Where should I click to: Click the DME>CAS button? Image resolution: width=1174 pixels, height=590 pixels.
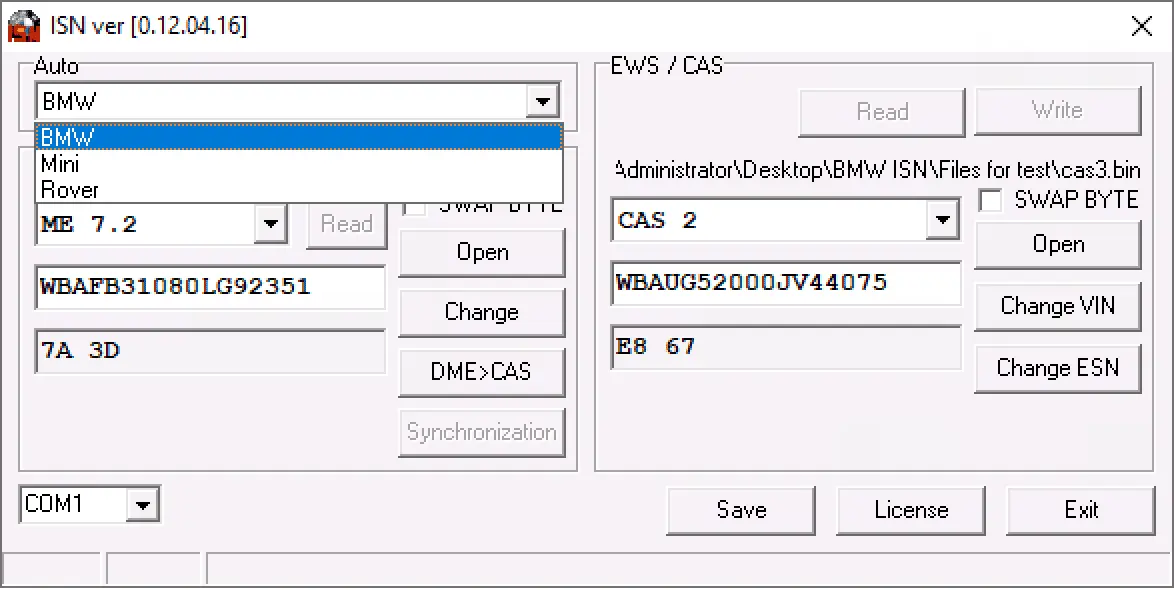[x=481, y=371]
